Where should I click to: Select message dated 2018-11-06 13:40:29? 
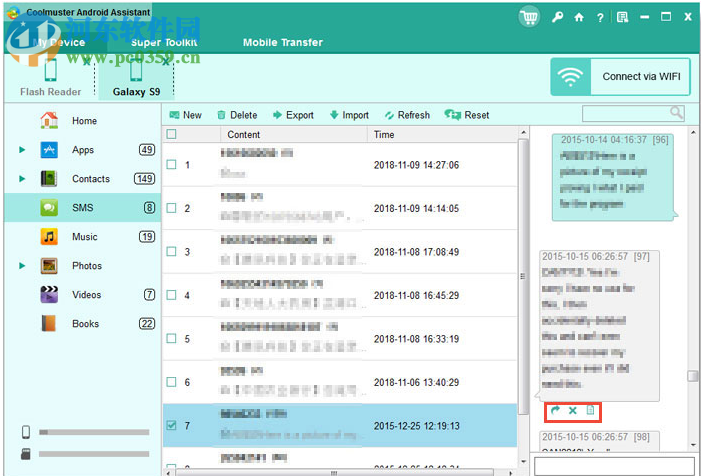pyautogui.click(x=340, y=382)
